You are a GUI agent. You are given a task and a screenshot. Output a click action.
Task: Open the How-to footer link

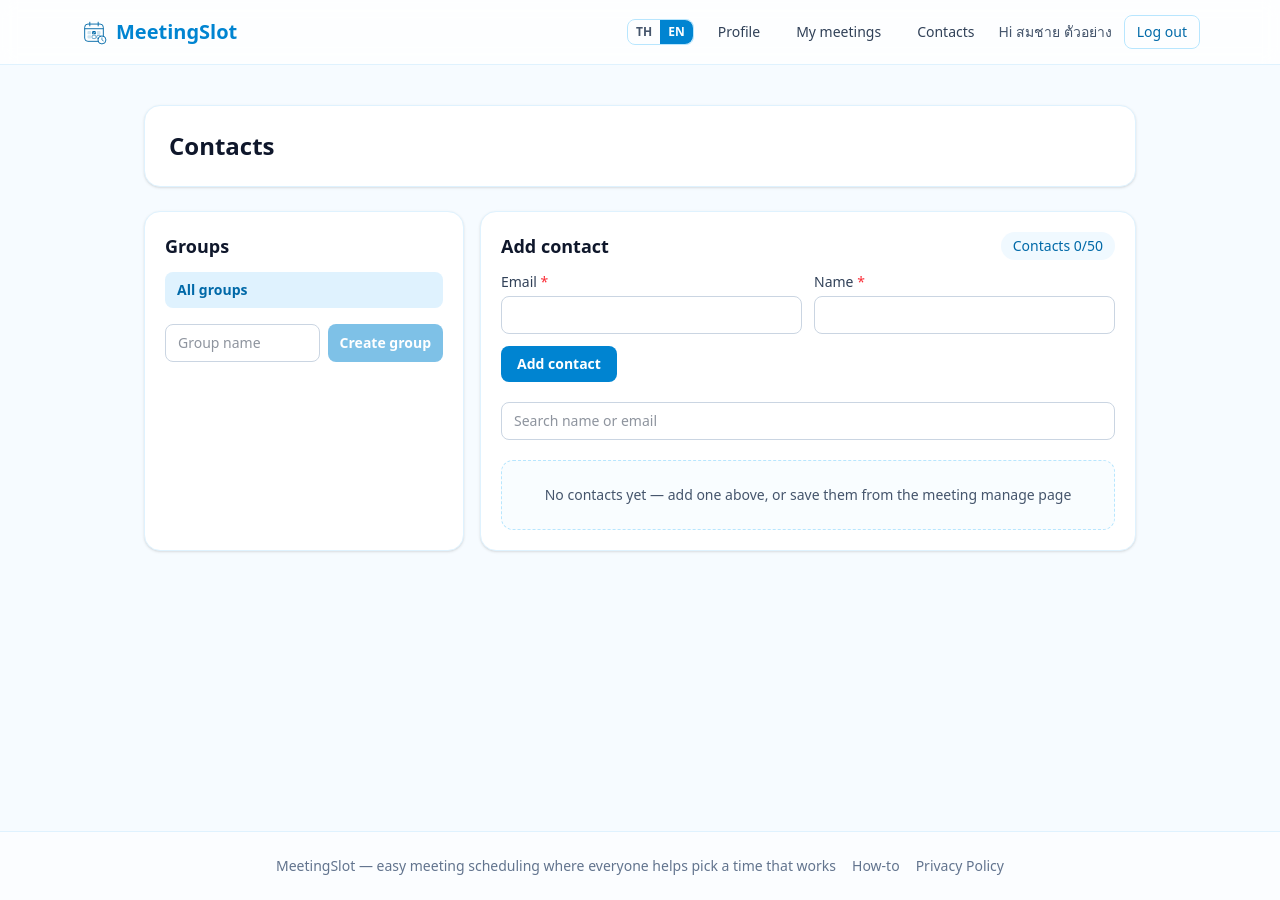tap(876, 866)
